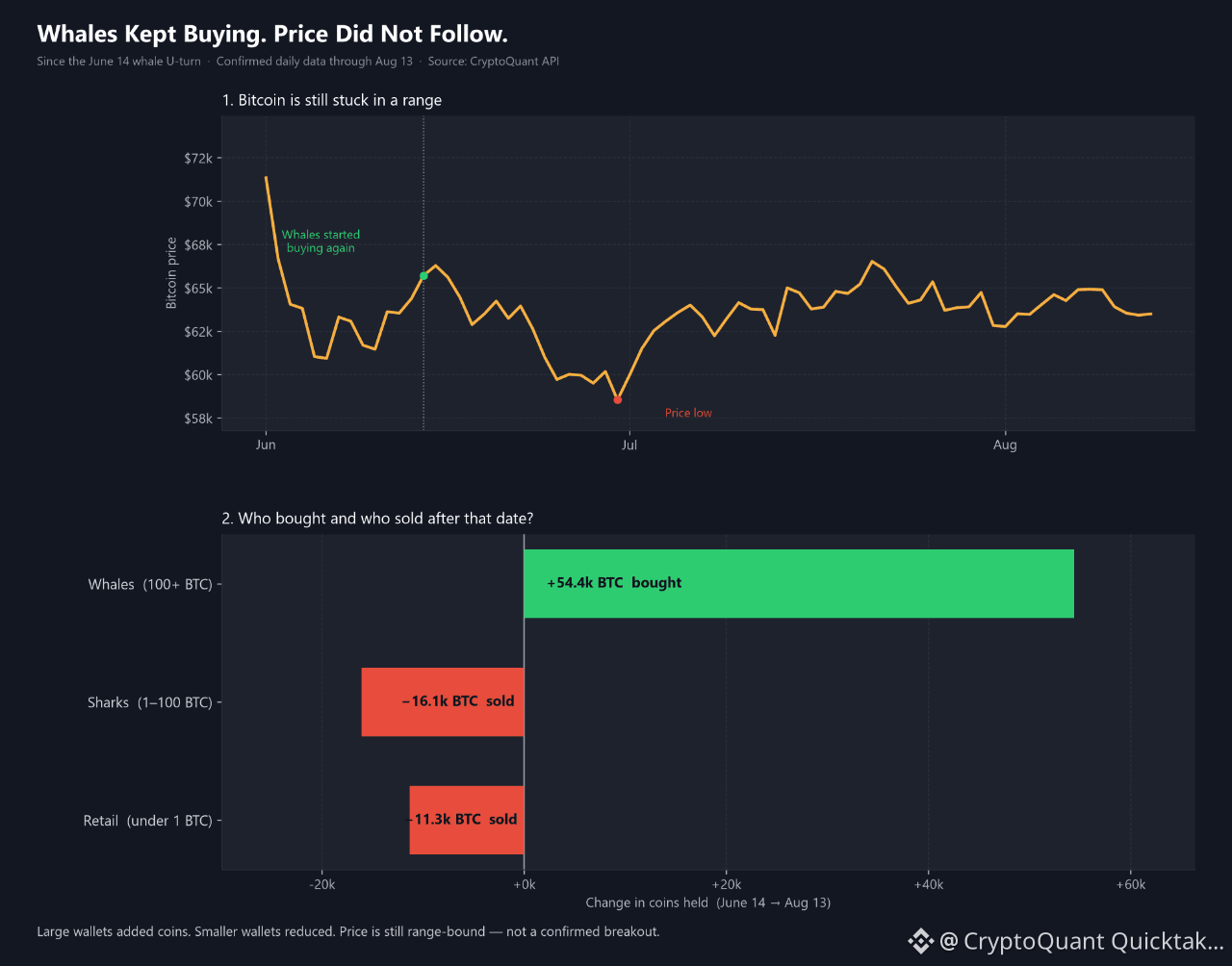Click the 'Bitcoin is still stuck' chart title
The height and width of the screenshot is (966, 1232).
tap(332, 100)
